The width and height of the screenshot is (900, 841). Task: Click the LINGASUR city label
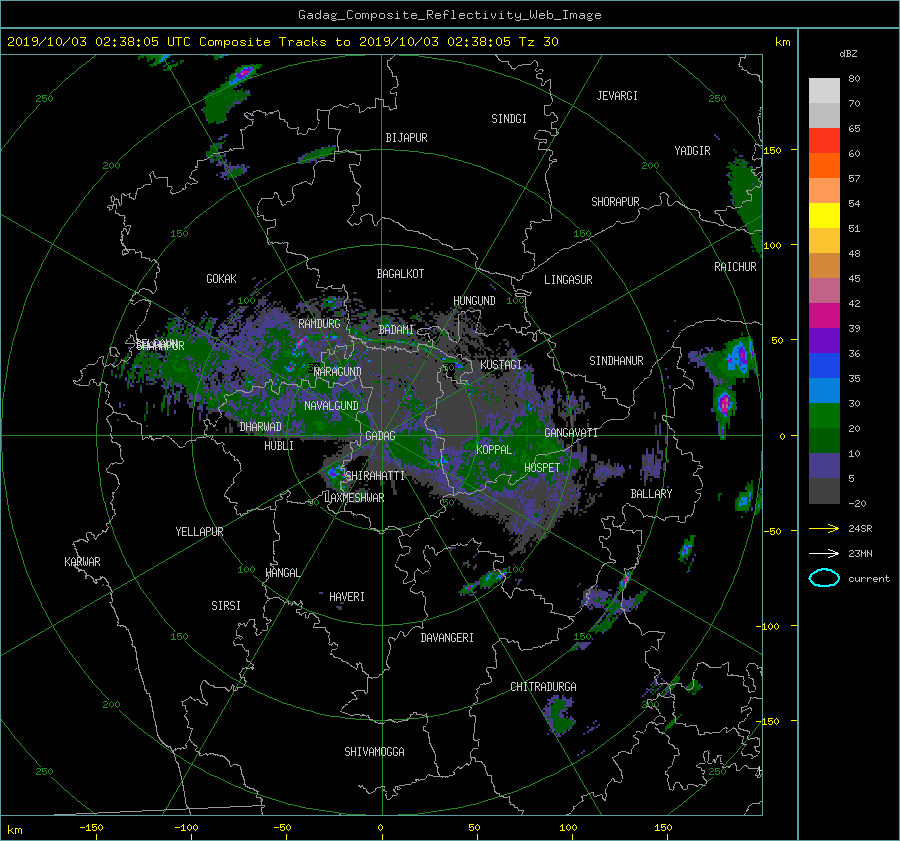568,280
